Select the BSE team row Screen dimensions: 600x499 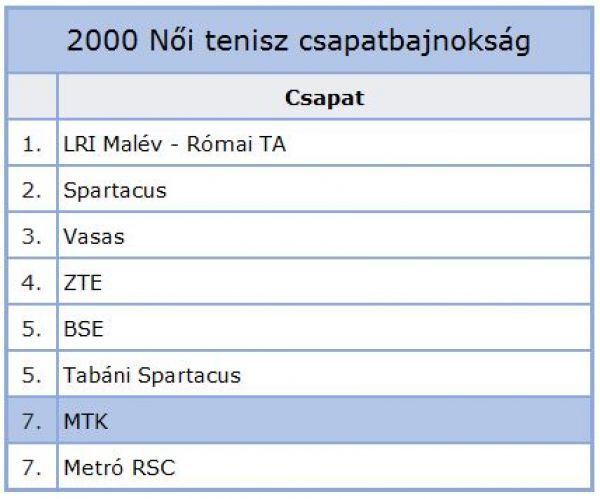[x=300, y=328]
